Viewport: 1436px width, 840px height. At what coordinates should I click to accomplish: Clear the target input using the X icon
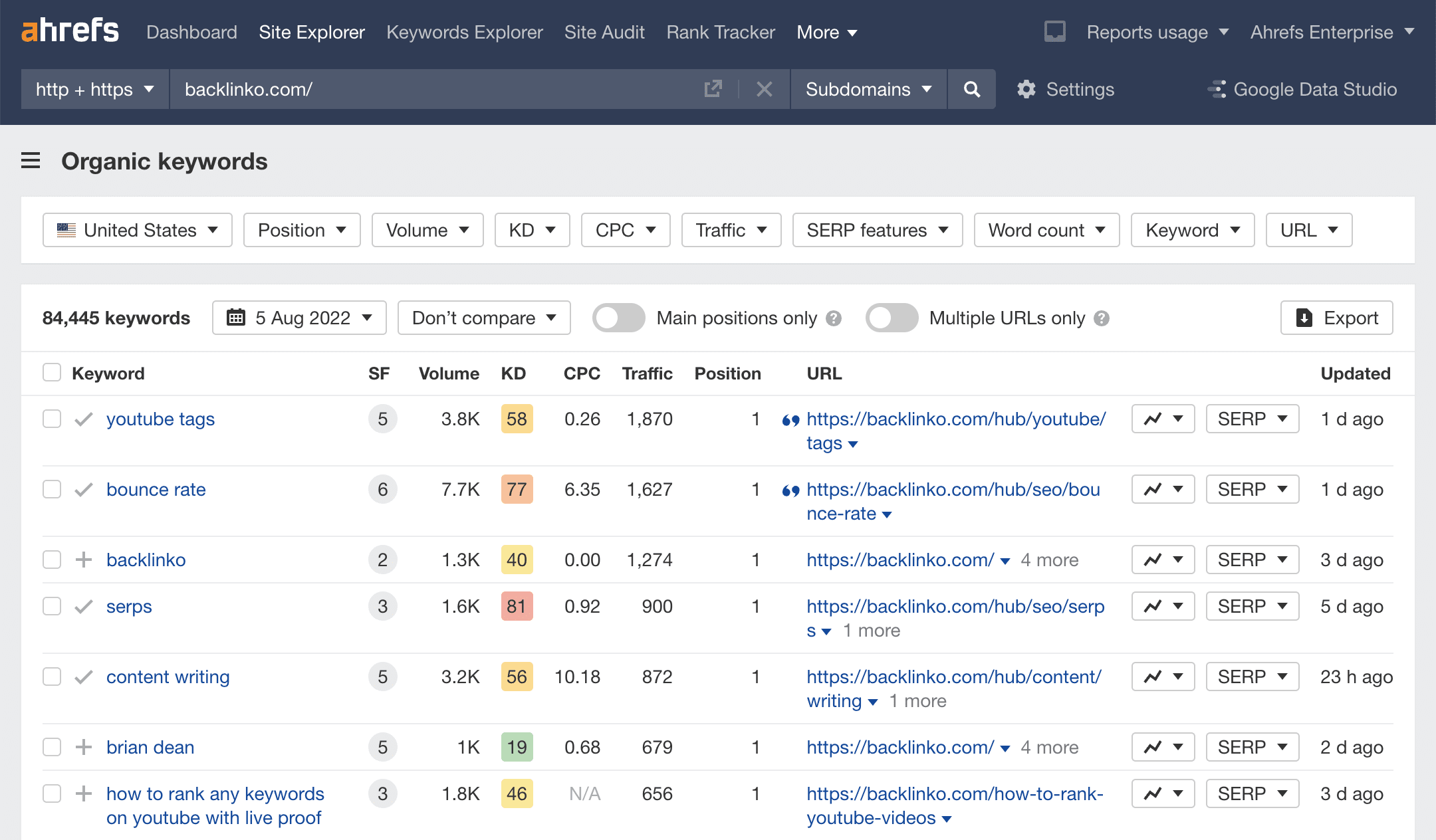click(x=764, y=89)
